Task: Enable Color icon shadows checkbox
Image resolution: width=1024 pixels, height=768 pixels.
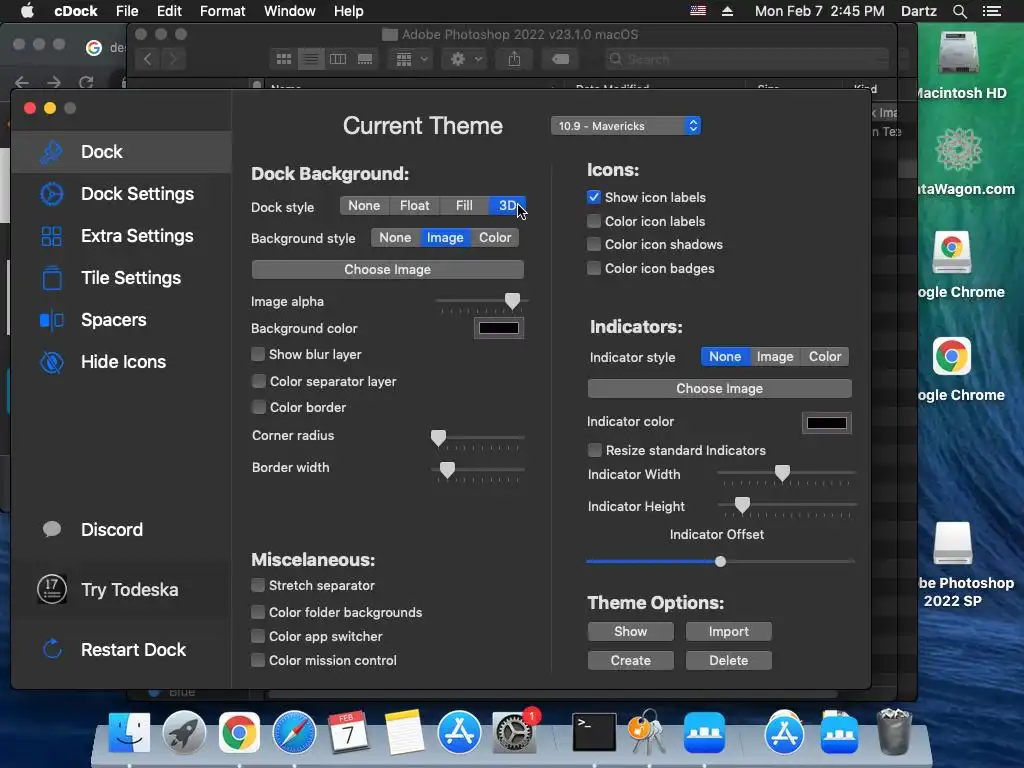Action: (x=594, y=244)
